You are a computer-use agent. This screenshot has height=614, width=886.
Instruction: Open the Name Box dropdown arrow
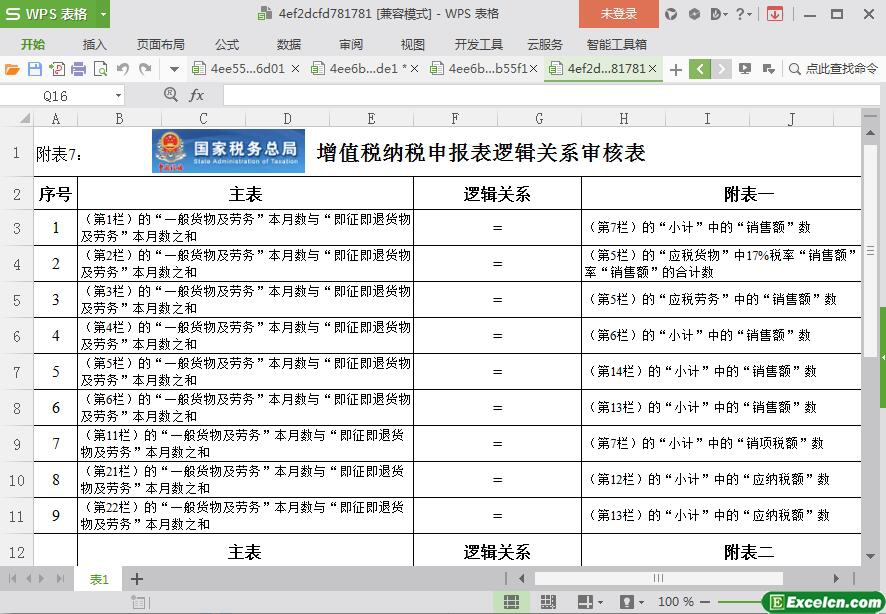pyautogui.click(x=118, y=96)
